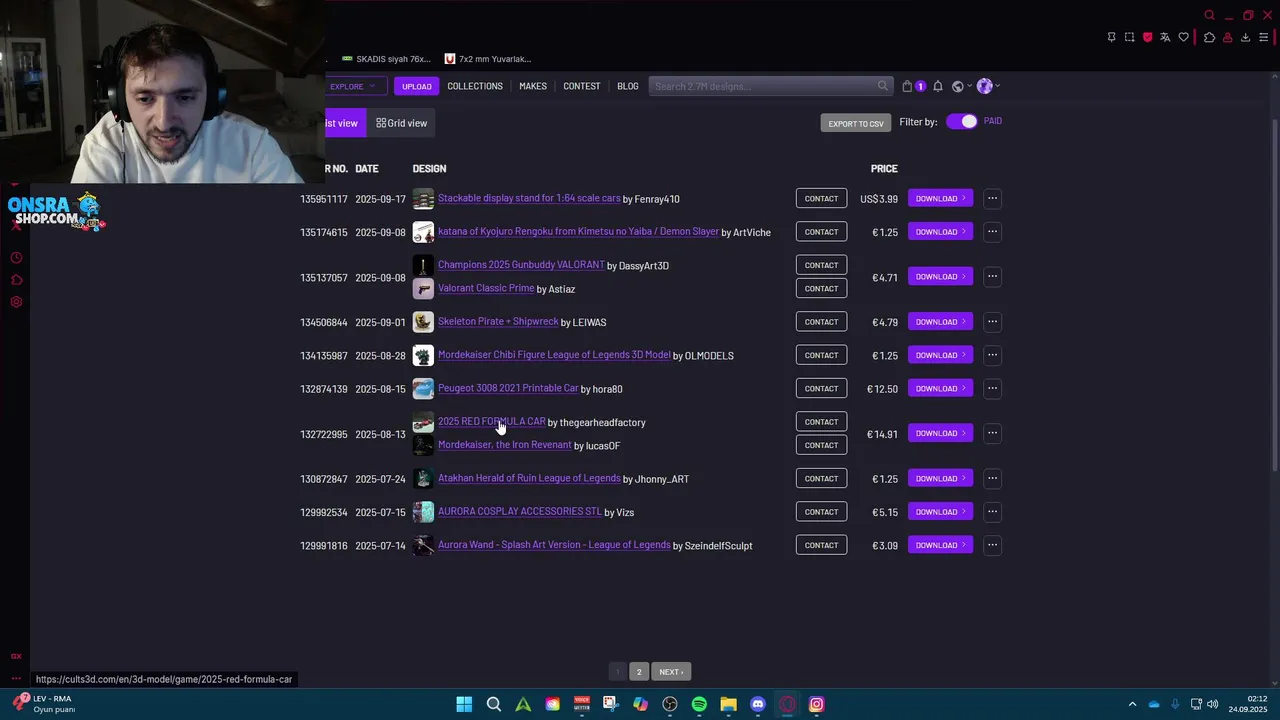
Task: Click EXPORT TO CSV button
Action: 856,123
